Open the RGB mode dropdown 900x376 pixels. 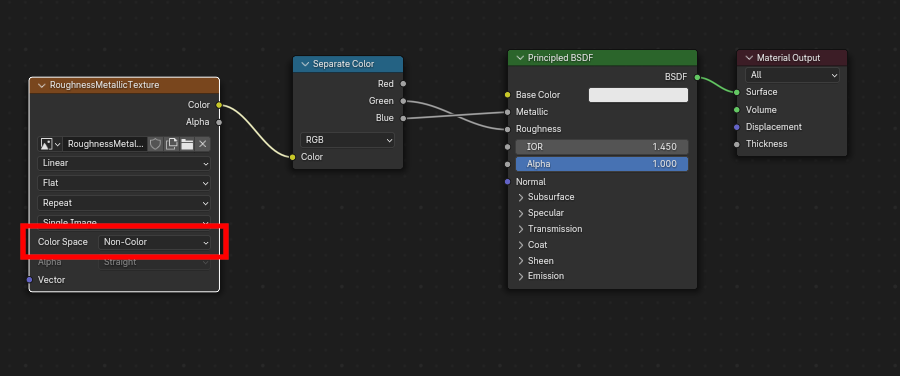pyautogui.click(x=347, y=139)
